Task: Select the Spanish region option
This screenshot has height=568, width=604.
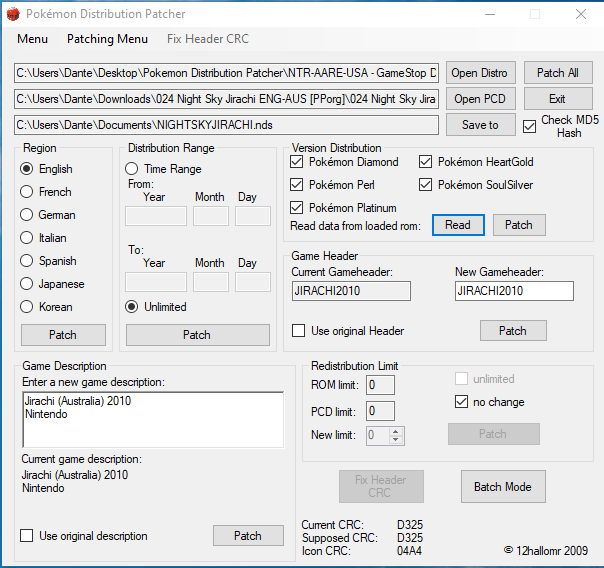Action: point(27,261)
